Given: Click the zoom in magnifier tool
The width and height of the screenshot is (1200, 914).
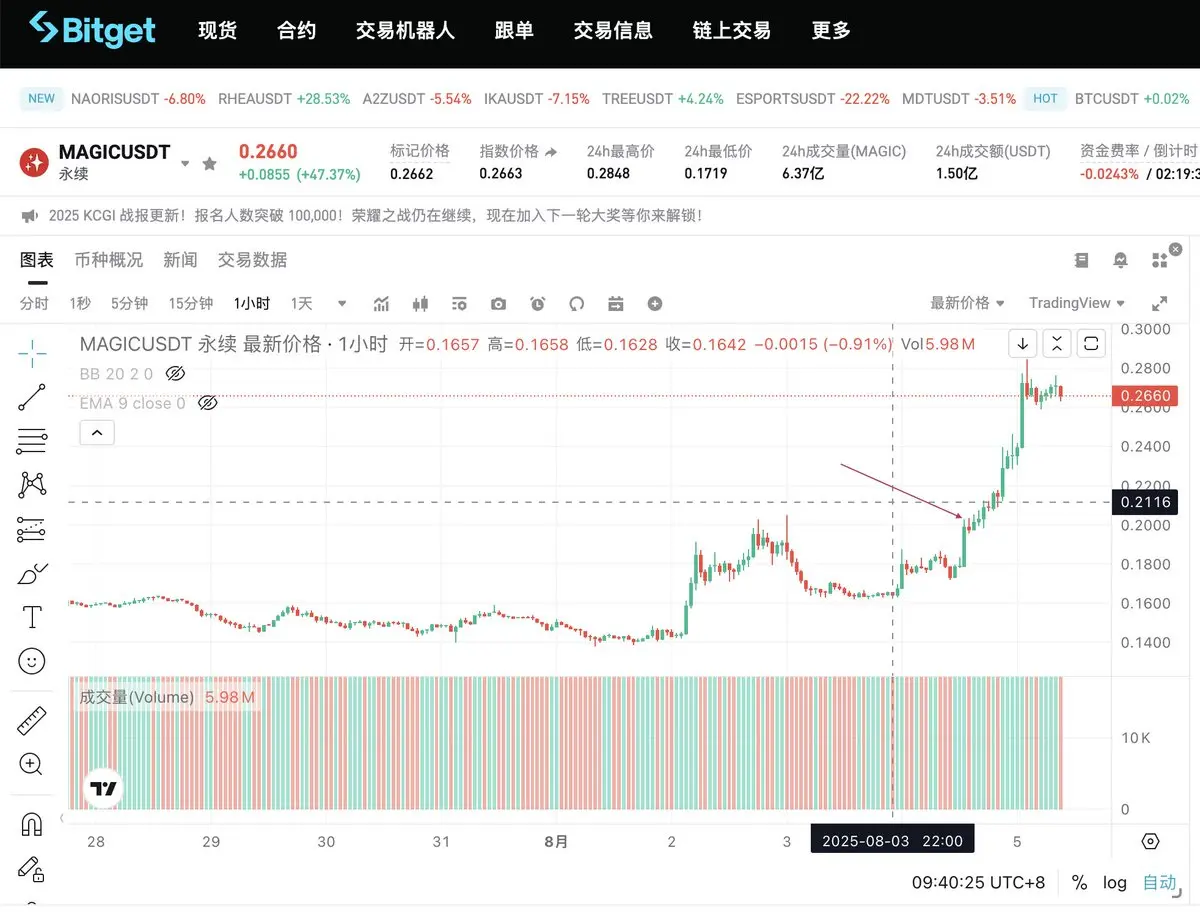Looking at the screenshot, I should click(x=32, y=764).
